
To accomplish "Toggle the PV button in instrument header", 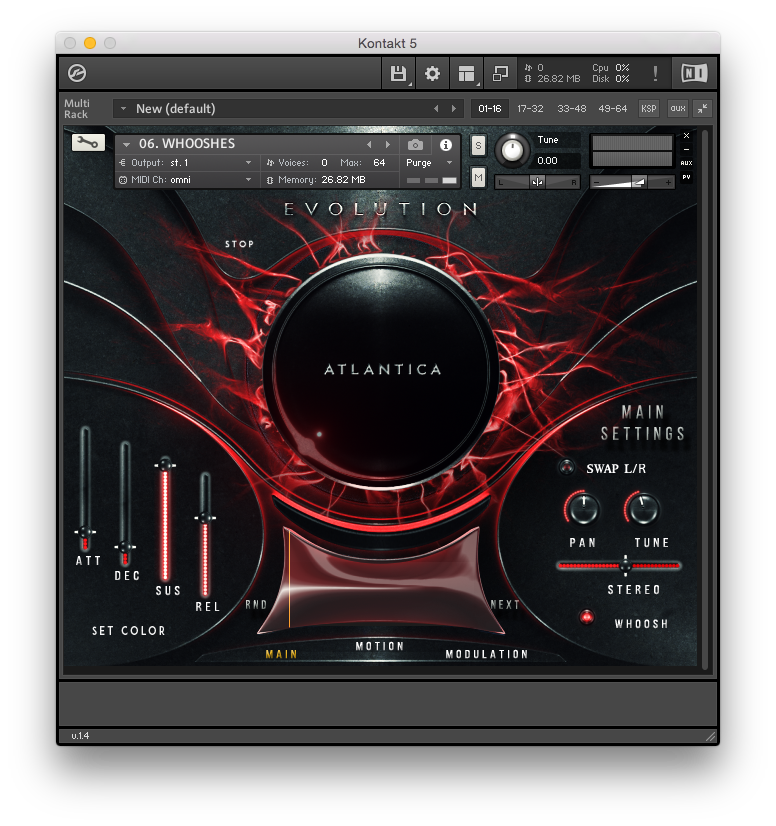I will point(686,178).
